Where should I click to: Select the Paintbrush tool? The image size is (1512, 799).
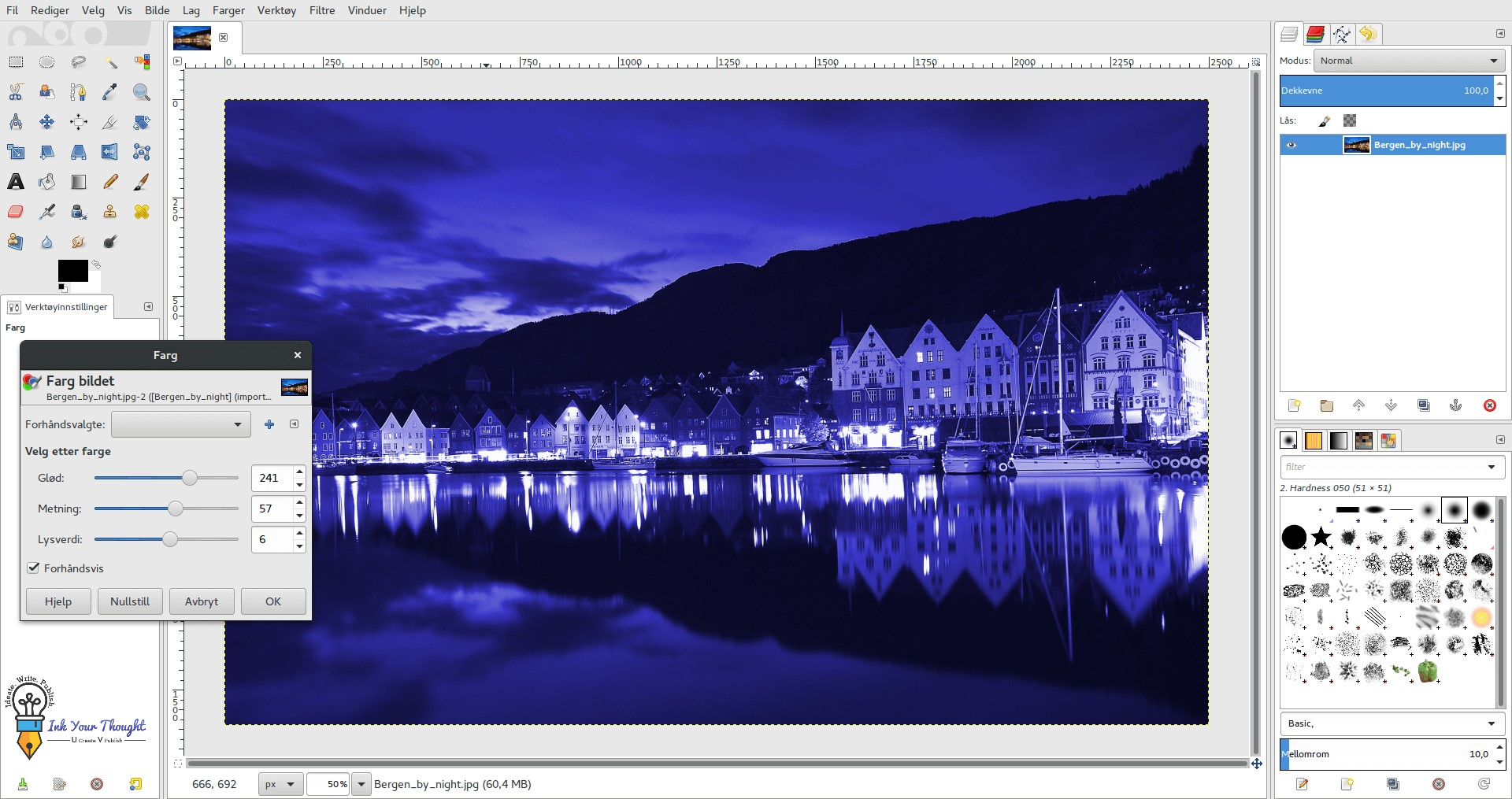(x=142, y=182)
